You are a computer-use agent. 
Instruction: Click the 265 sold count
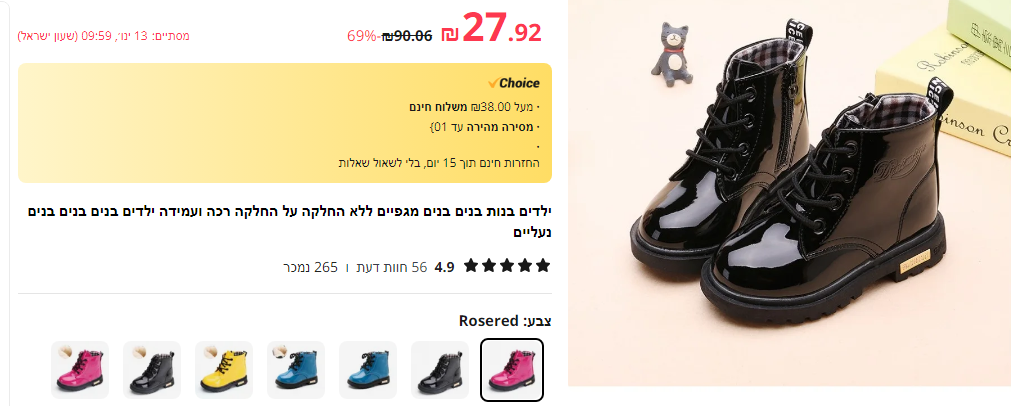pos(310,267)
